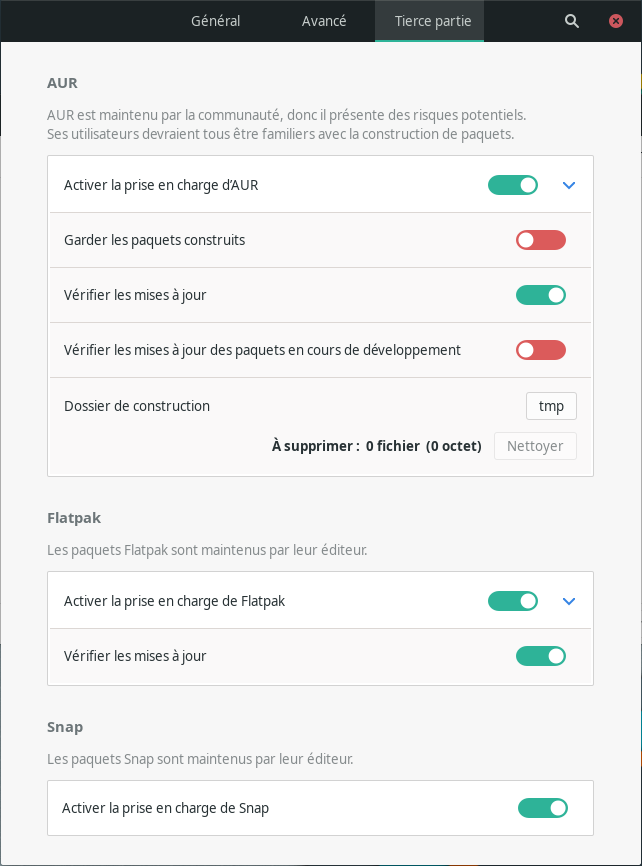Screen dimensions: 642x866
Task: Open the search icon in the header bar
Action: point(571,20)
